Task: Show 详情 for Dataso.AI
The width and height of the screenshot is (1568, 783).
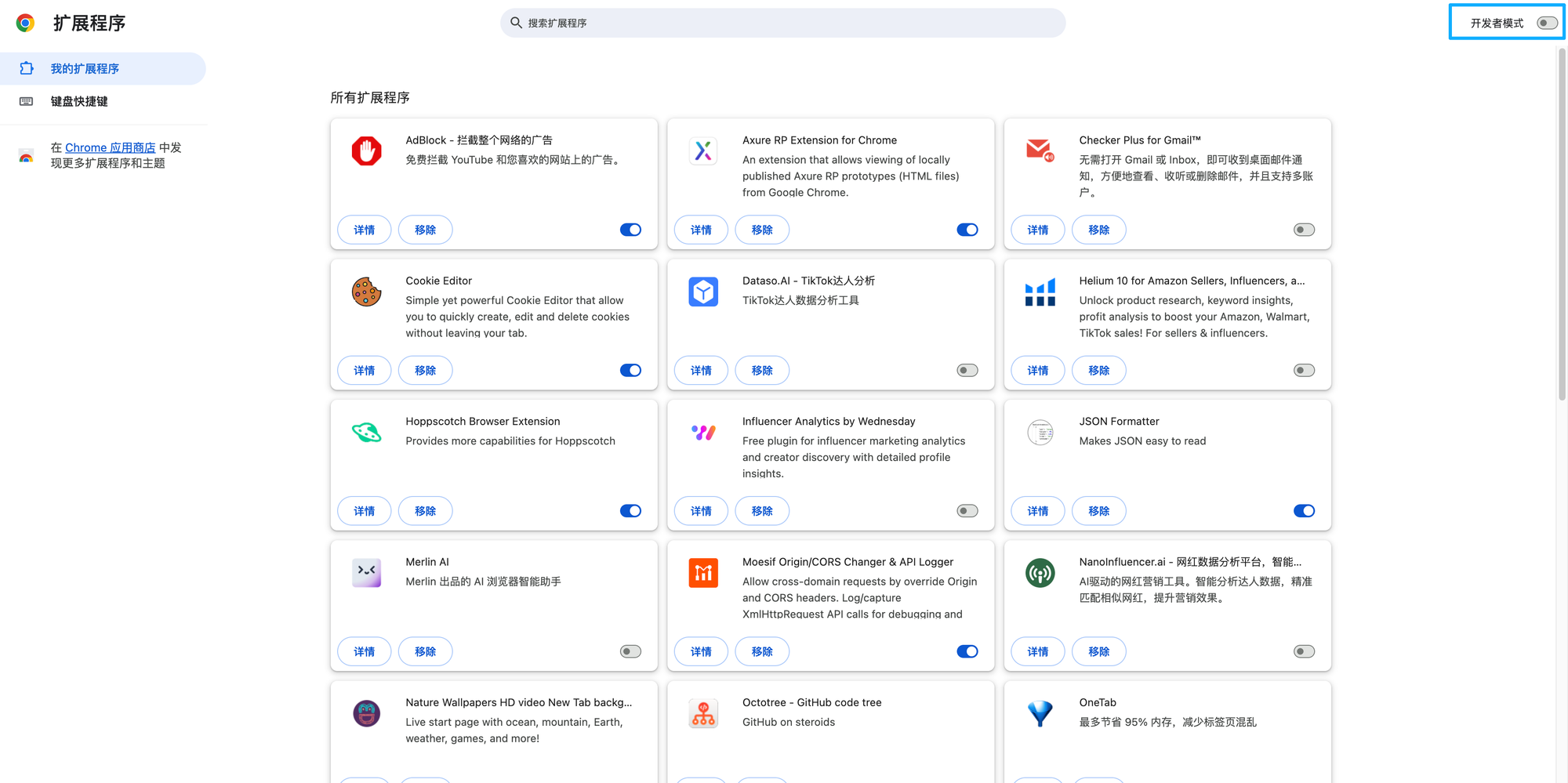Action: [701, 370]
